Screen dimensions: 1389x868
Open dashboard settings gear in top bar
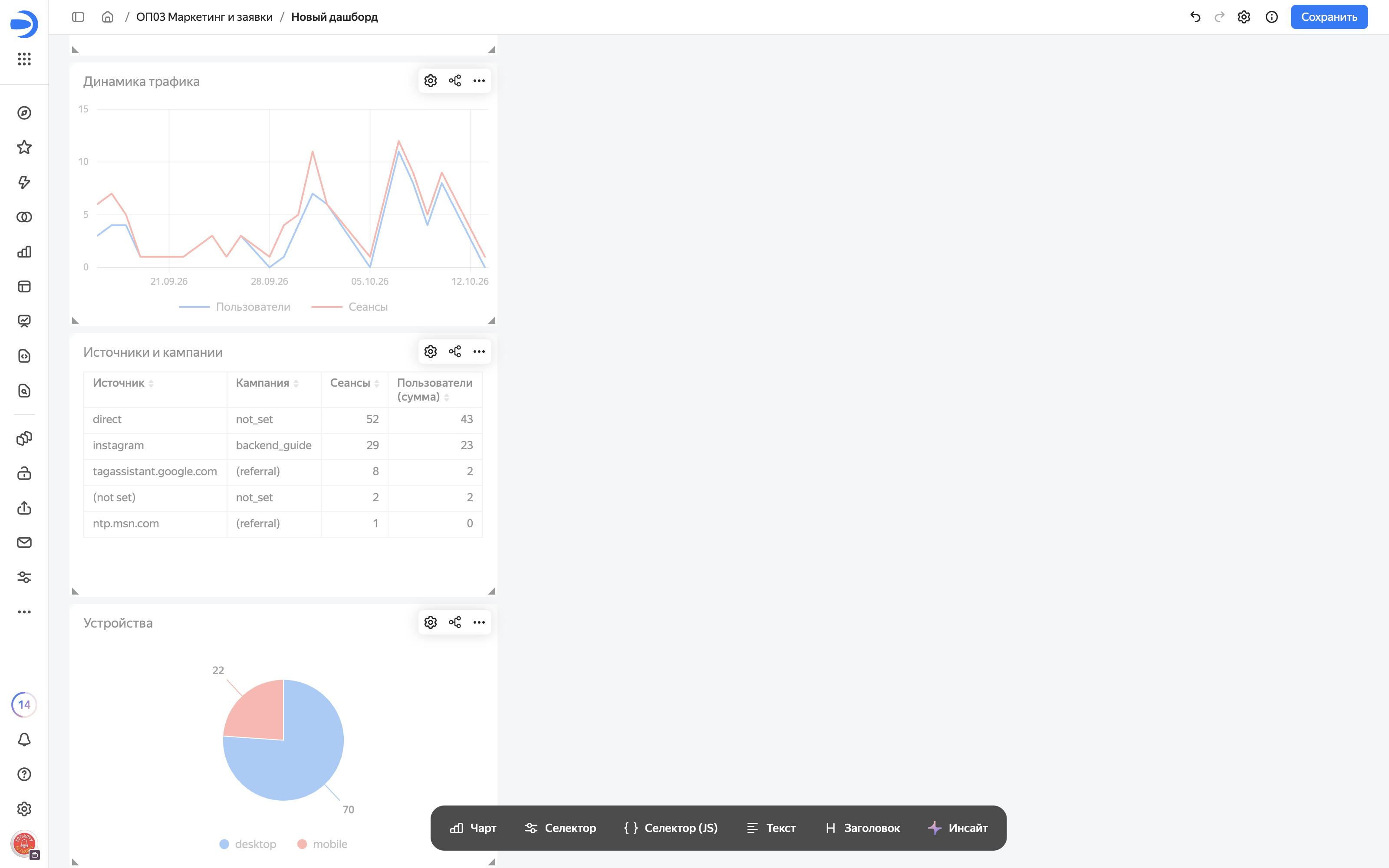tap(1244, 17)
